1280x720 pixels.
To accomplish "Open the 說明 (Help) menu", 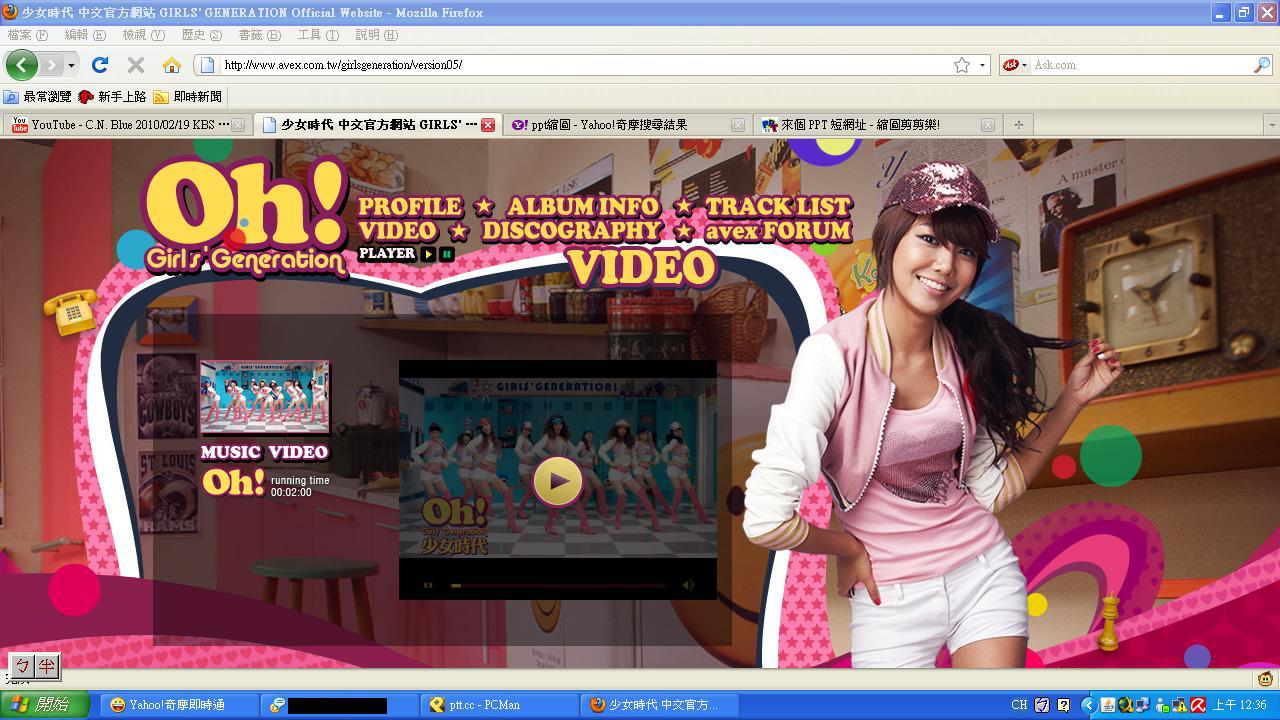I will coord(376,35).
